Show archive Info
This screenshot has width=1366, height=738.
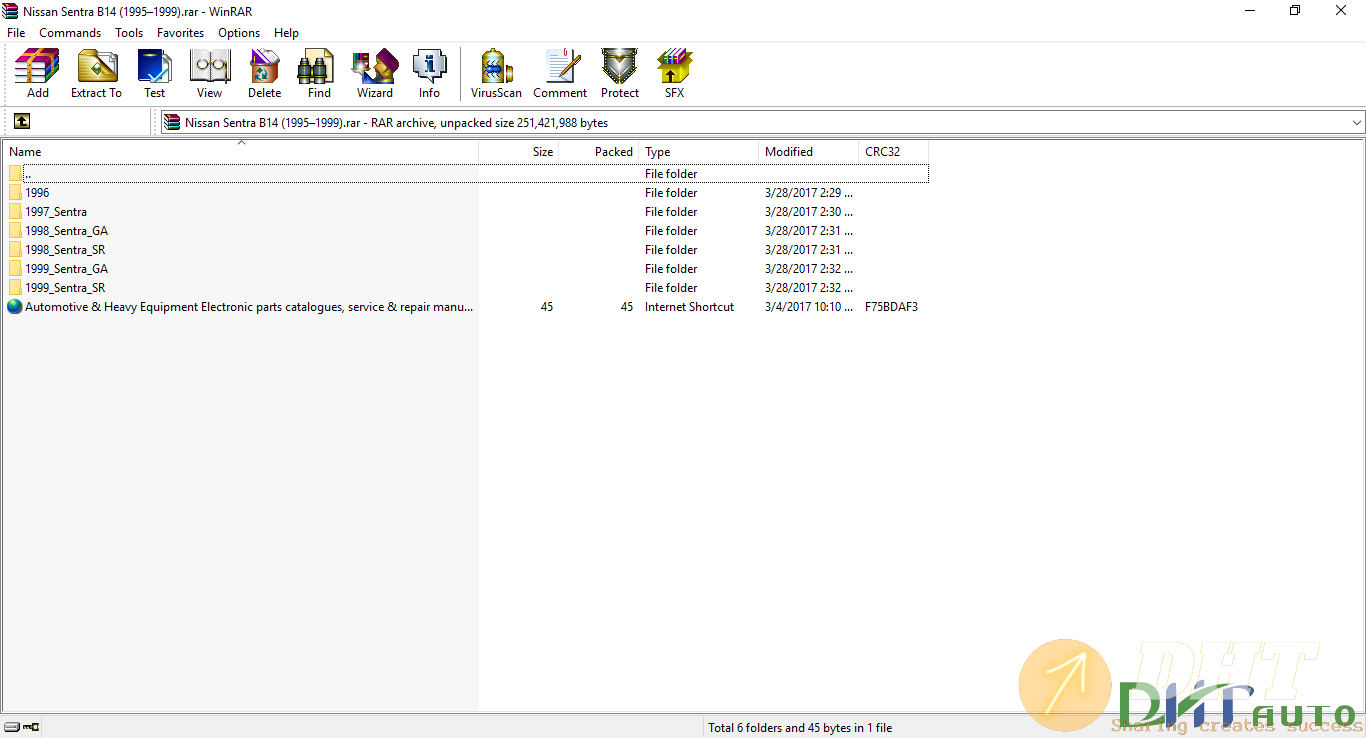[429, 74]
